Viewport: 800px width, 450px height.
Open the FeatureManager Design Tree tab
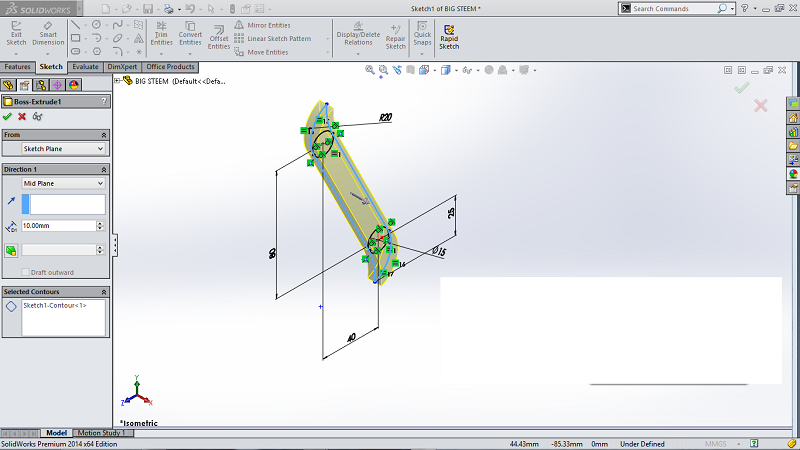pos(8,85)
